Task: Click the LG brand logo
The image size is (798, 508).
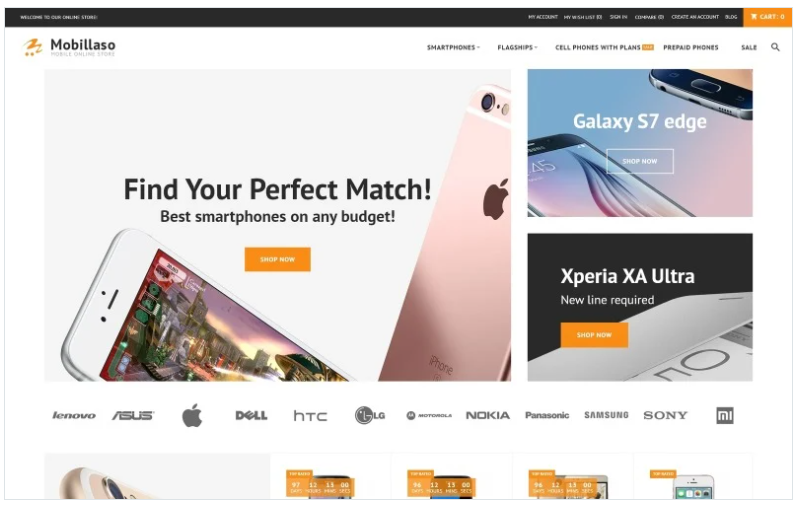Action: (x=369, y=415)
